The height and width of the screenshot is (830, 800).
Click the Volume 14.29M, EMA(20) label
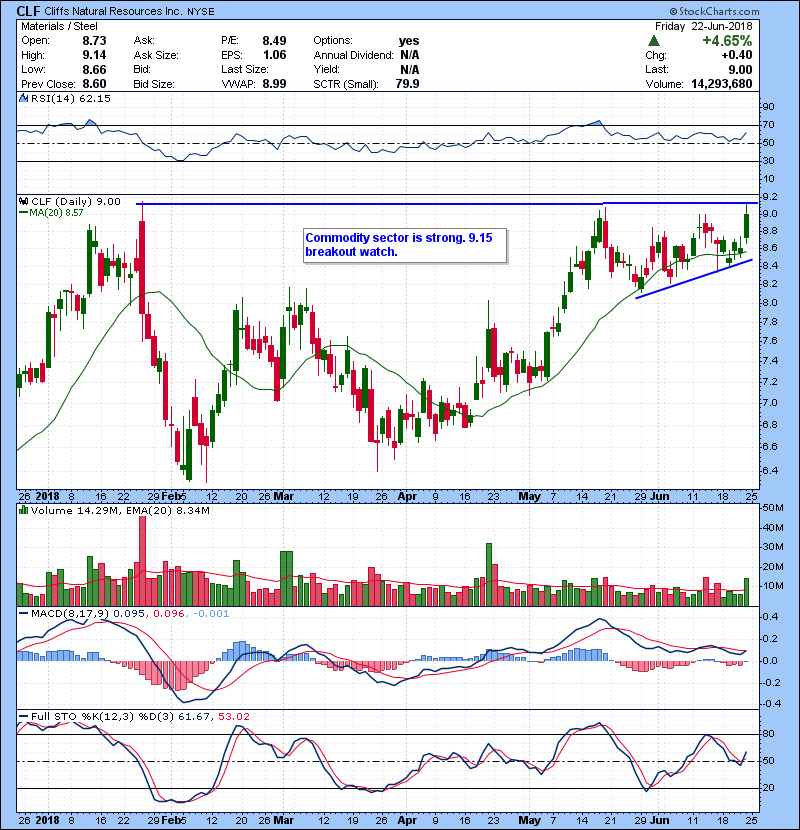point(120,510)
